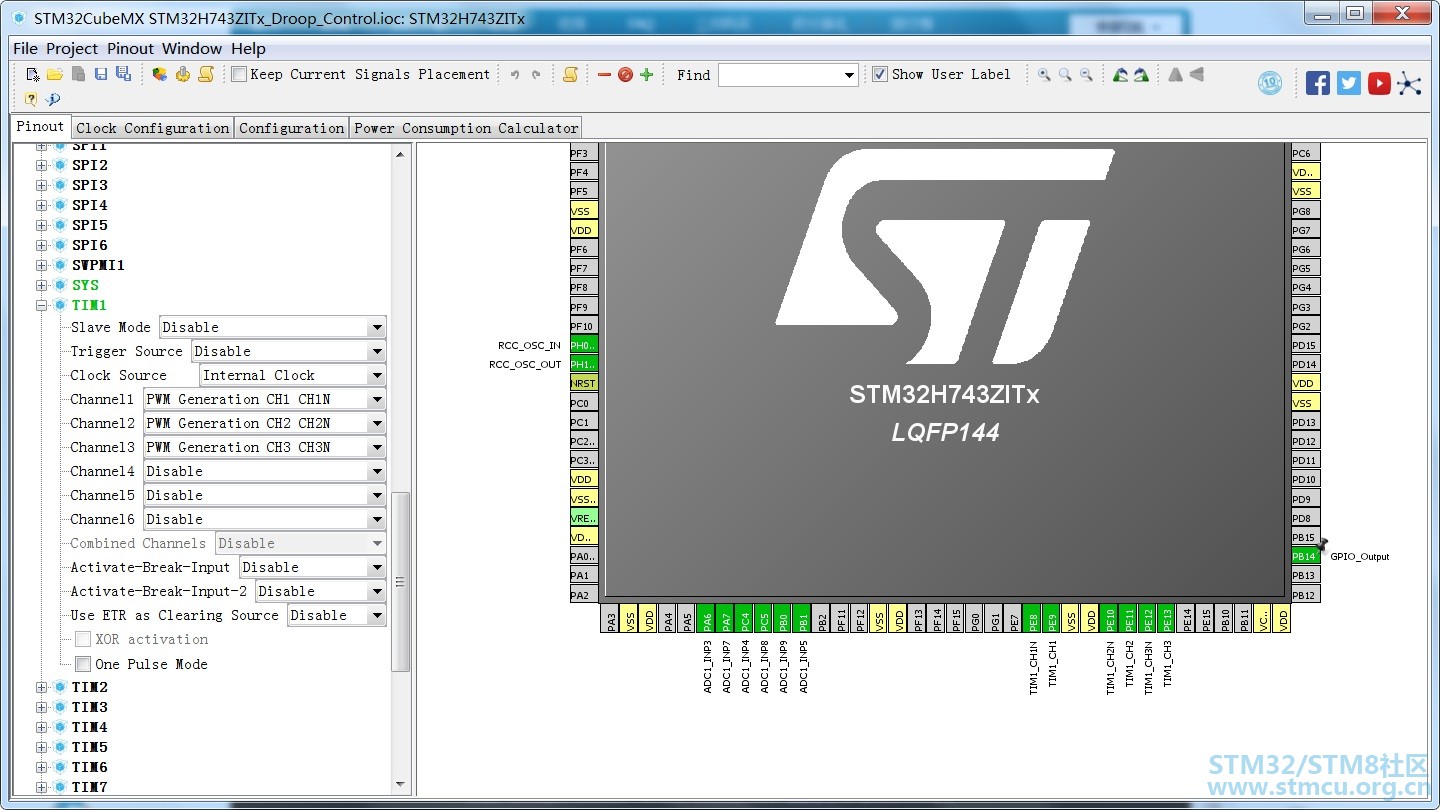Open the Channel6 dropdown
Image resolution: width=1440 pixels, height=810 pixels.
click(x=265, y=519)
